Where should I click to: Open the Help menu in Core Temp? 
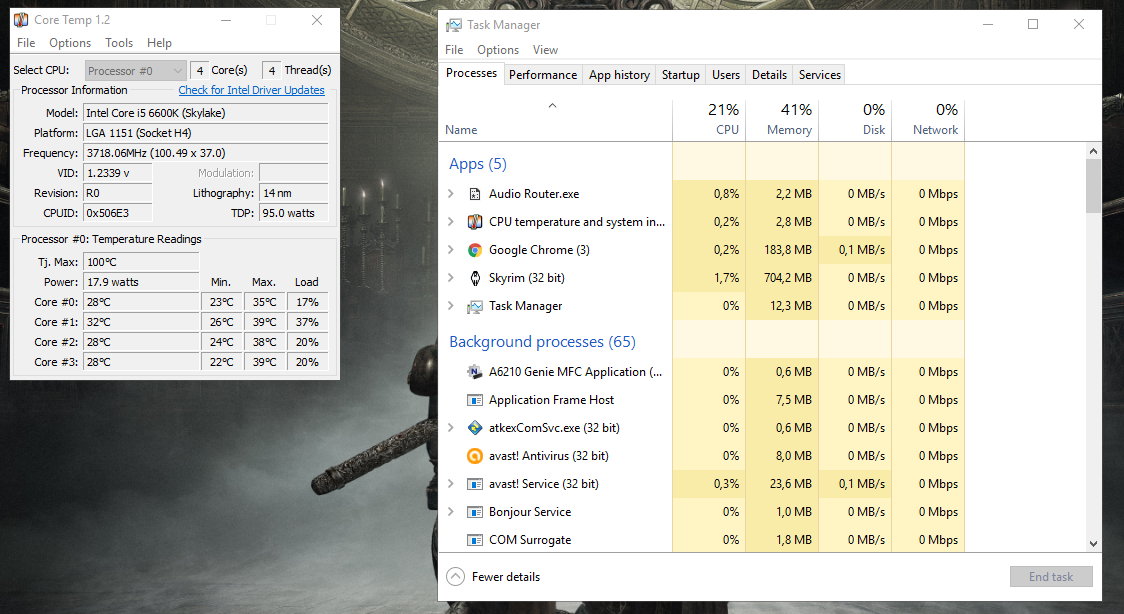coord(159,43)
